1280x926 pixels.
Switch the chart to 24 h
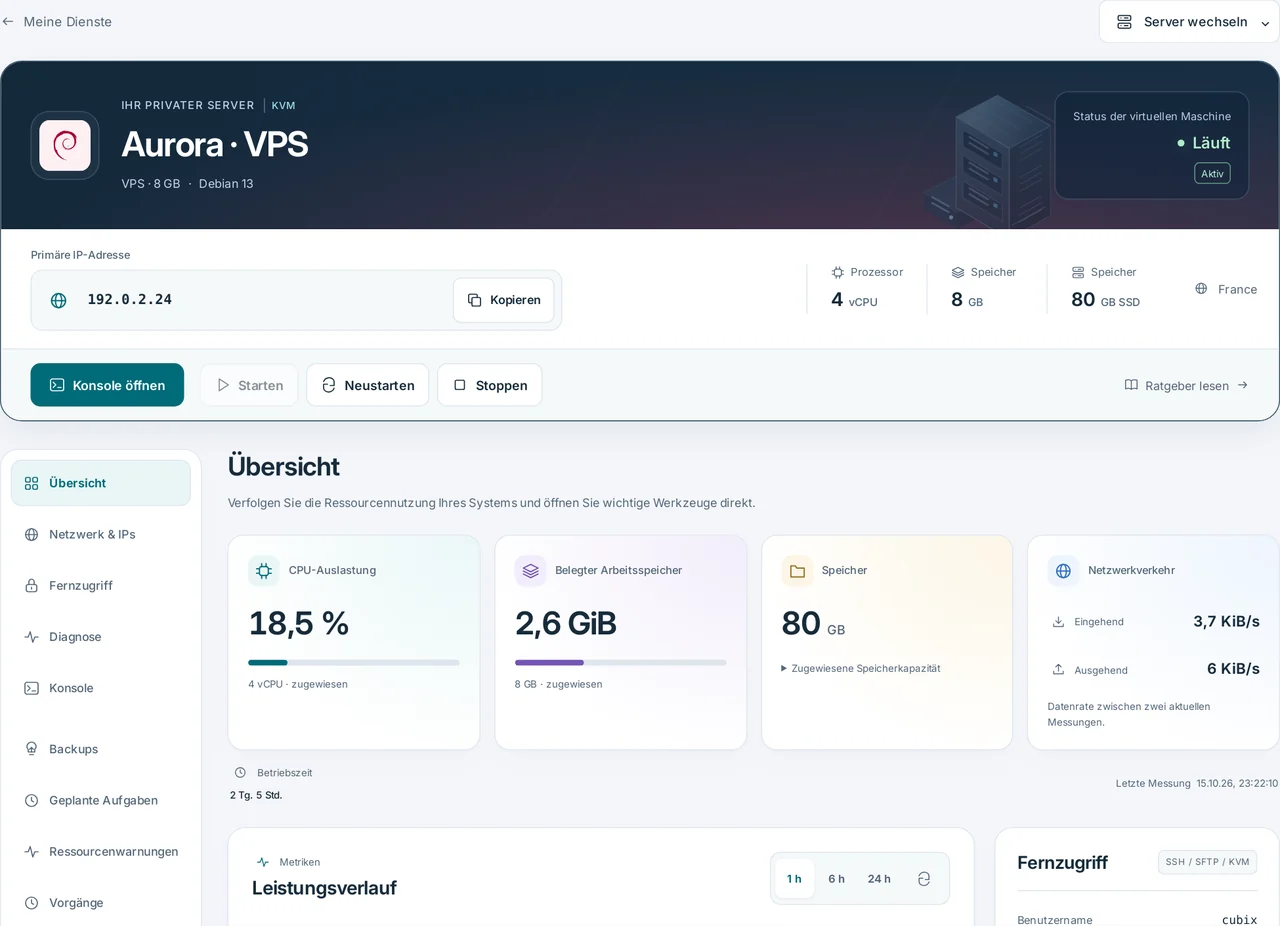click(879, 879)
